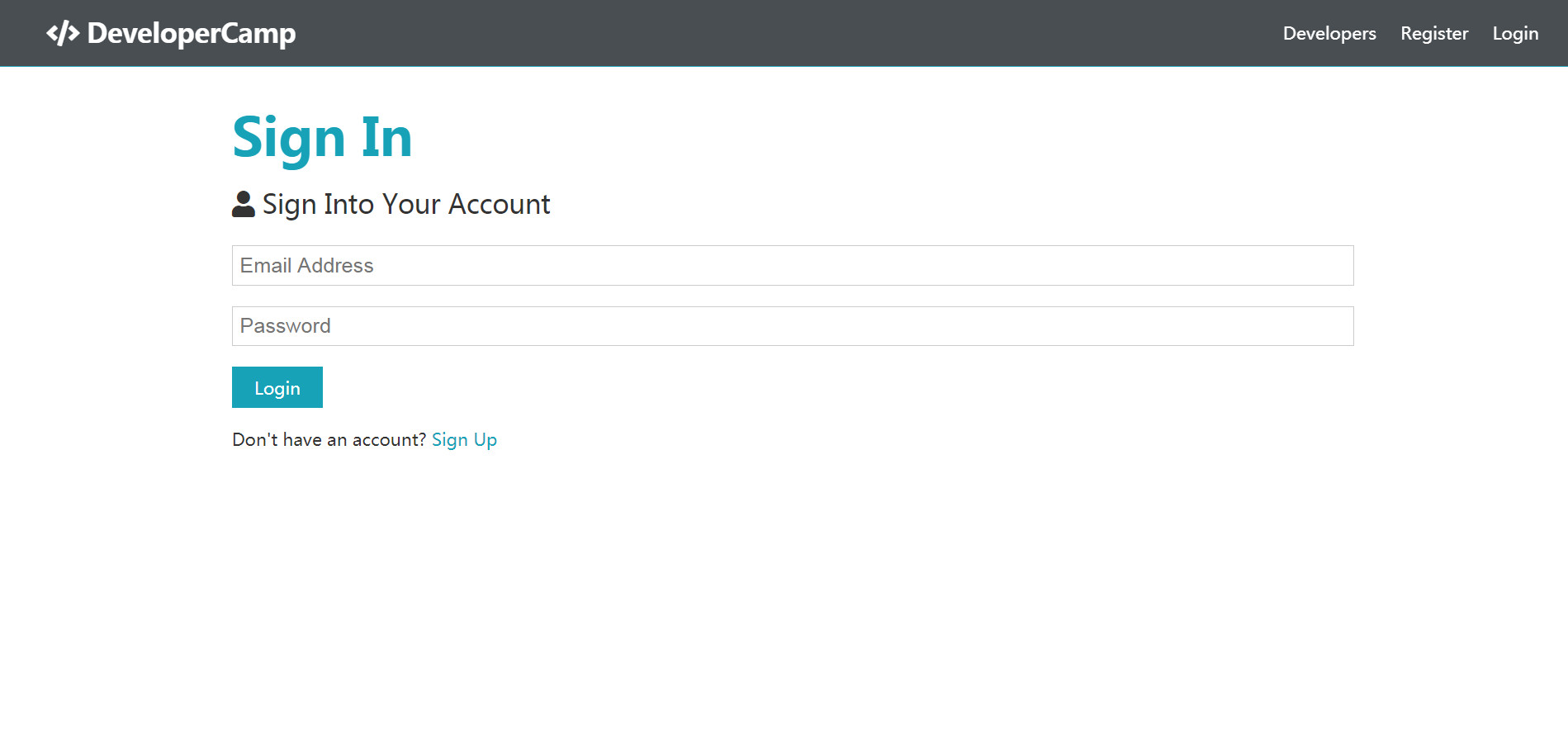Select Login in the navigation bar
This screenshot has height=739, width=1568.
(1515, 33)
